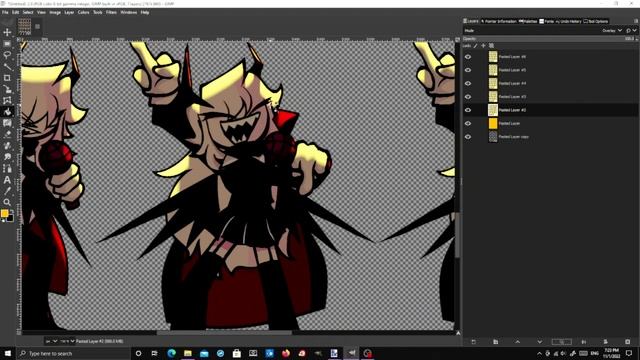Image resolution: width=640 pixels, height=360 pixels.
Task: Switch to the Palettes tab
Action: [528, 21]
